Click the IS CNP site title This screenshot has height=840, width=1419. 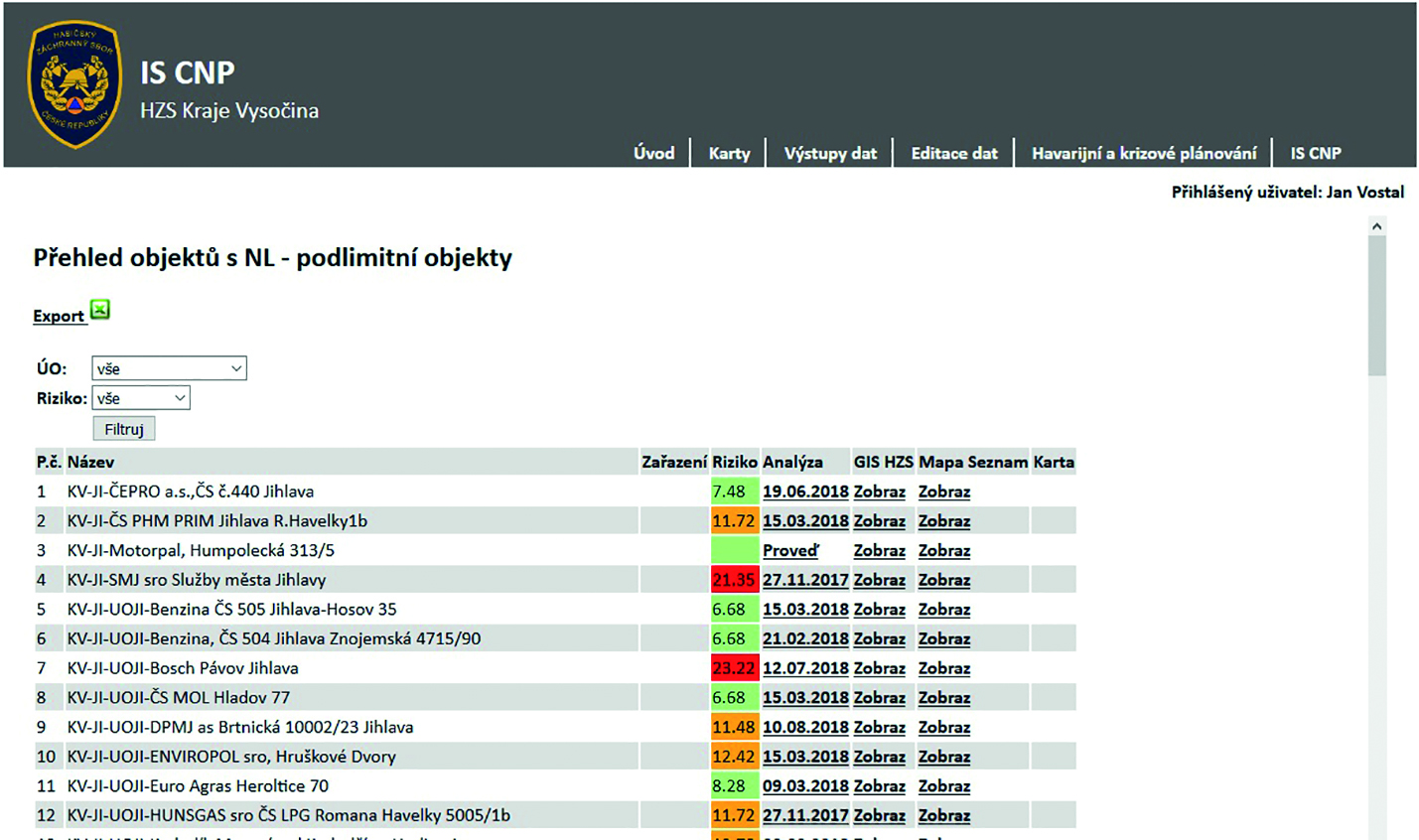(188, 72)
